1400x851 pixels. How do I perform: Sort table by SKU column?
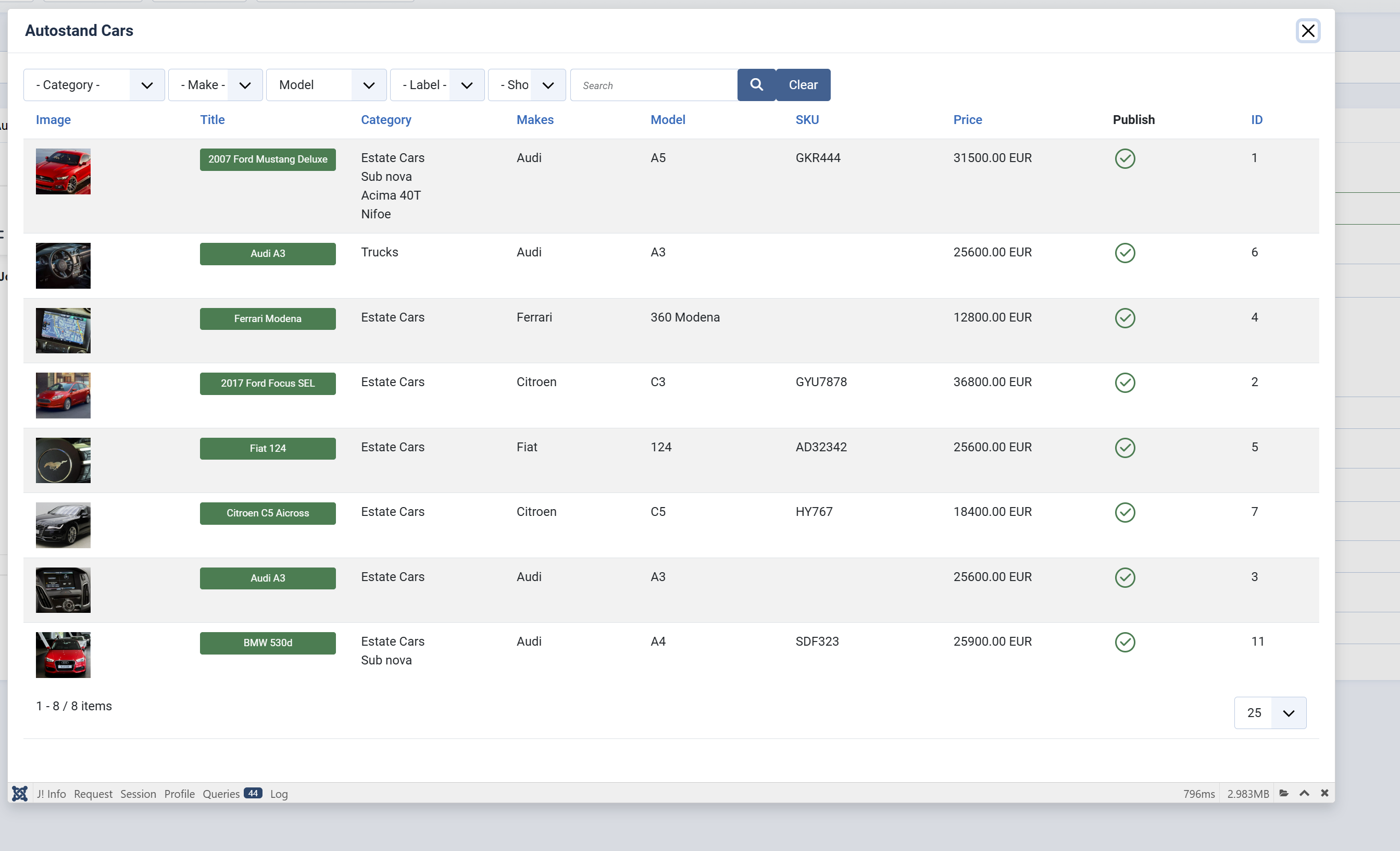[x=807, y=119]
